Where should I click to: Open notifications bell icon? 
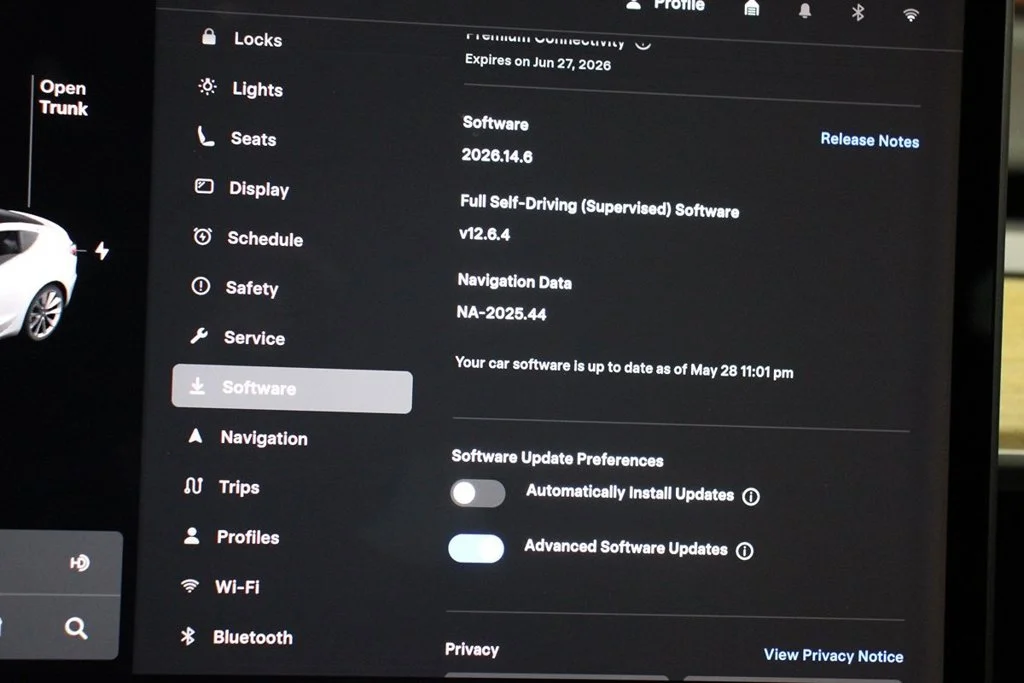click(805, 10)
